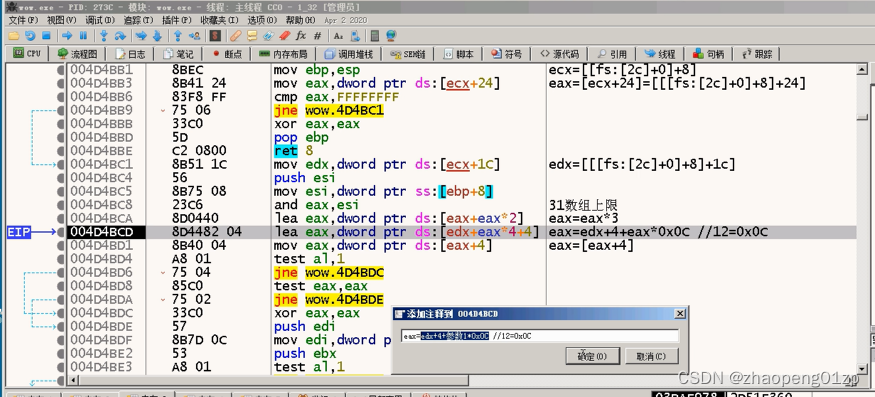Toggle breakpoint dot at address 004D4BD1
Viewport: 875px width, 397px height.
(x=60, y=245)
